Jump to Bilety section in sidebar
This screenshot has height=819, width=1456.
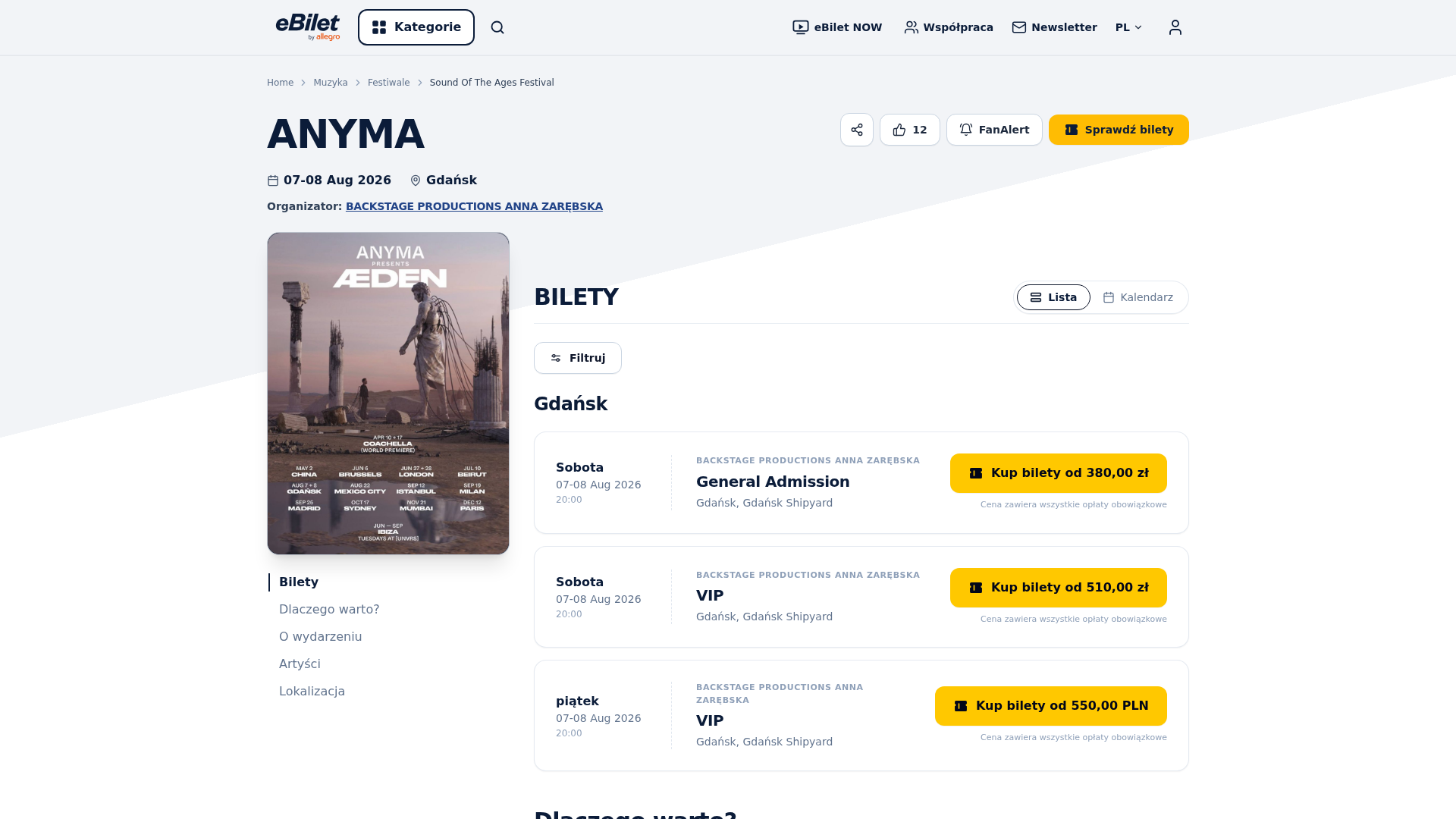click(x=299, y=582)
